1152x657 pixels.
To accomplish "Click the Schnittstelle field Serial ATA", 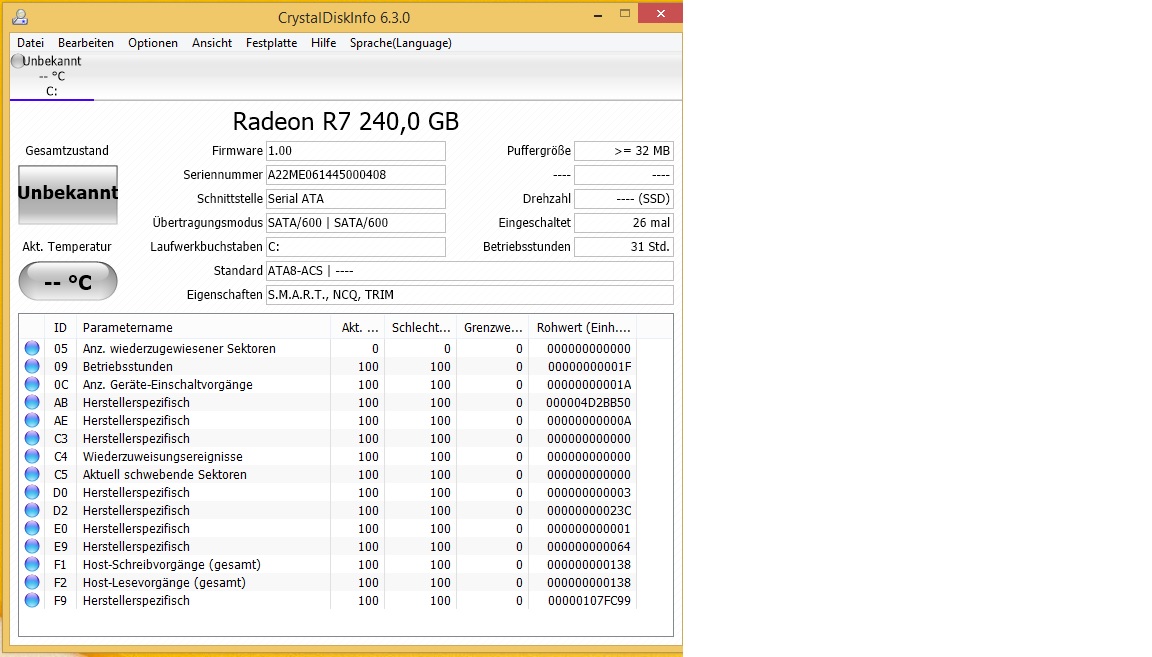I will 356,198.
